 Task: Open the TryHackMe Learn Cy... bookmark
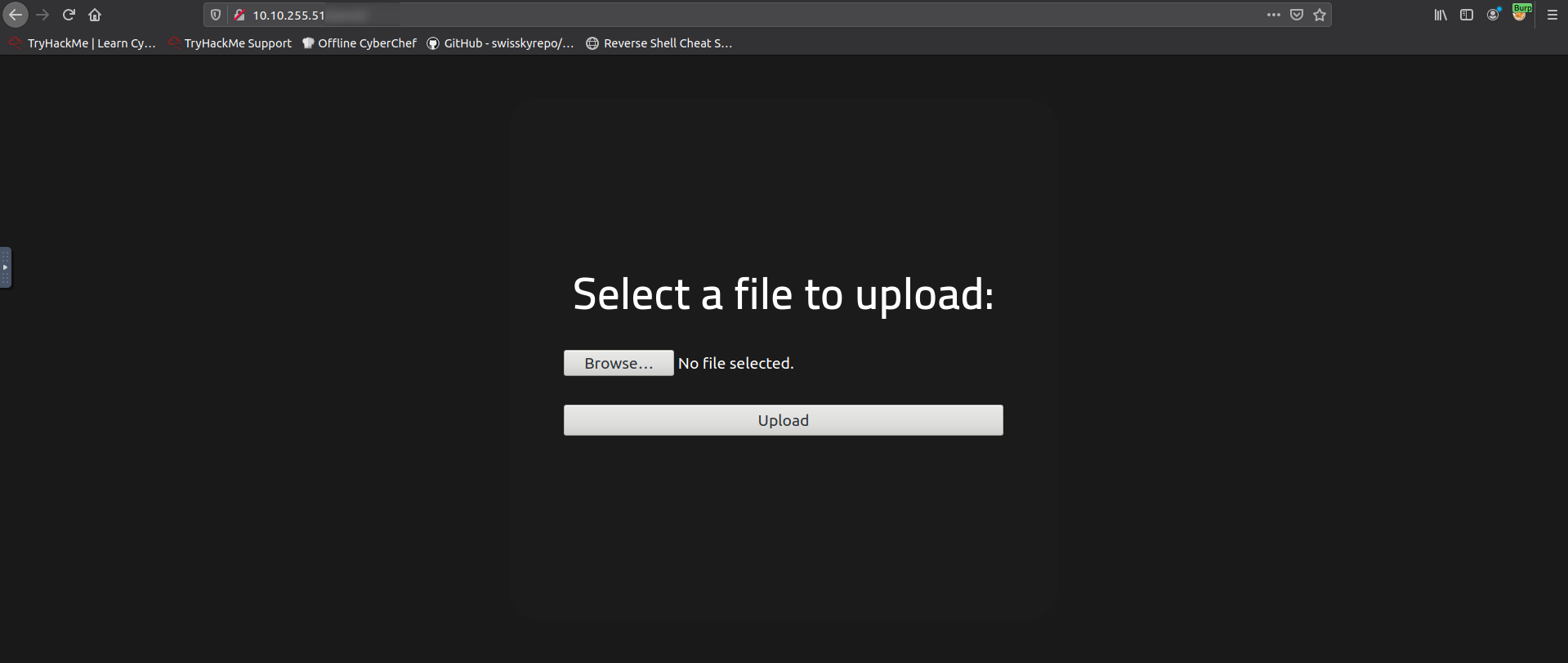[83, 43]
